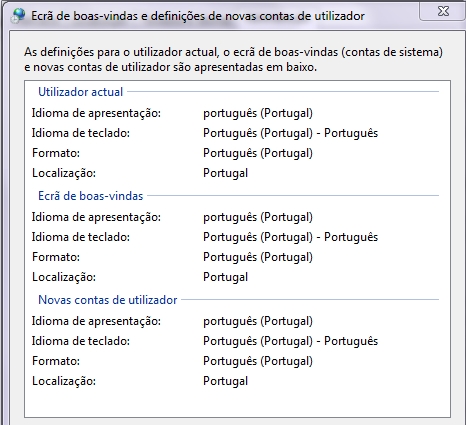This screenshot has height=425, width=466.
Task: Click 'Idioma de teclado' label under Novas contas
Action: [81, 341]
